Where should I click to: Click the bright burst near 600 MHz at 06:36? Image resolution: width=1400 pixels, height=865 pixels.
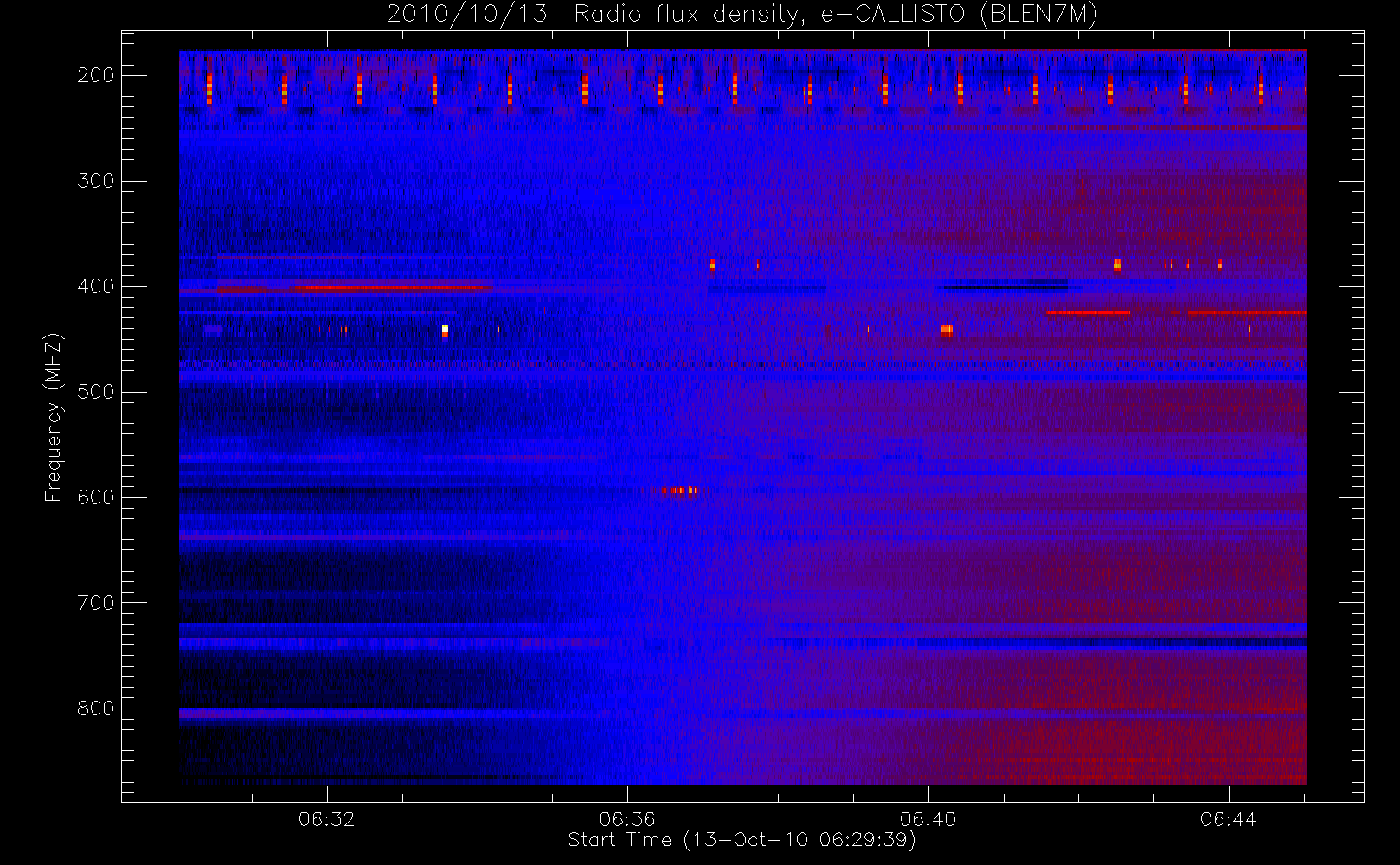point(680,490)
